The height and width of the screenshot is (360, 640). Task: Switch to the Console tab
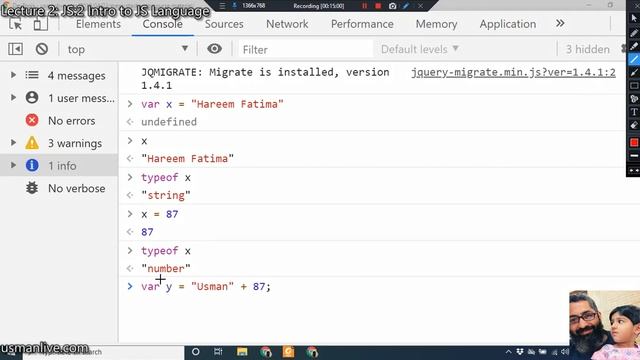coord(162,24)
